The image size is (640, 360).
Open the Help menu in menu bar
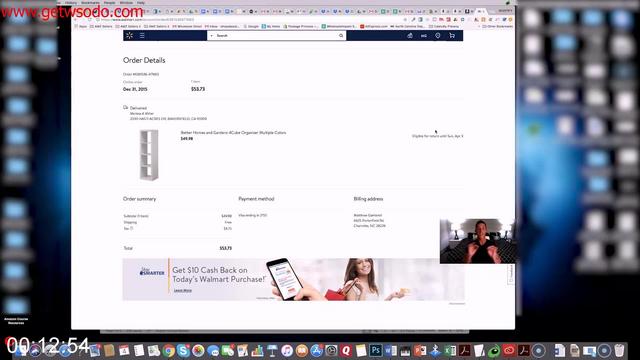pyautogui.click(x=141, y=2)
